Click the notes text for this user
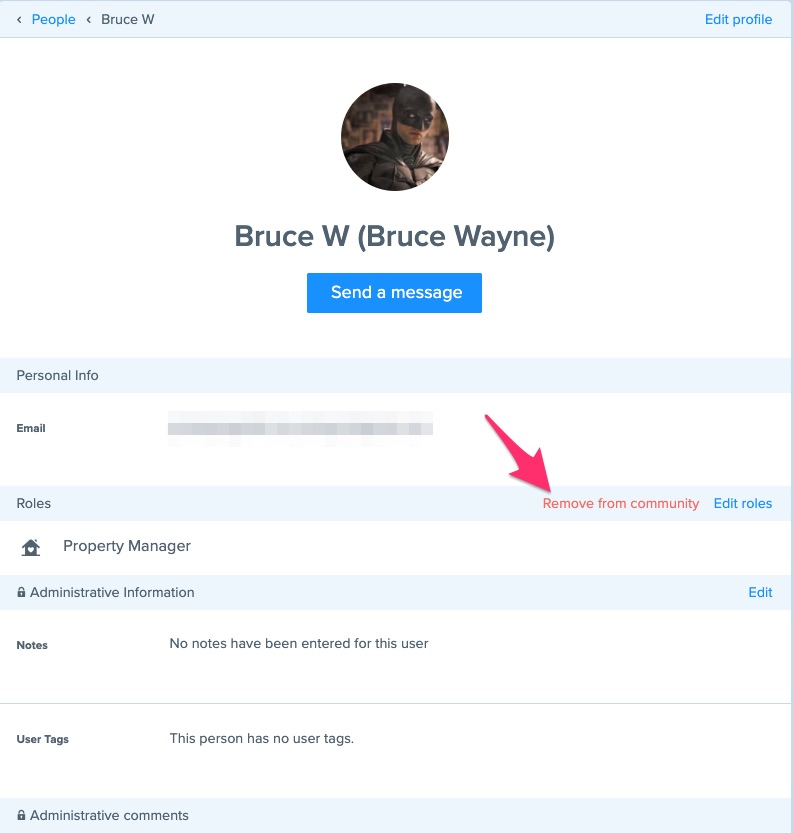 (x=298, y=643)
